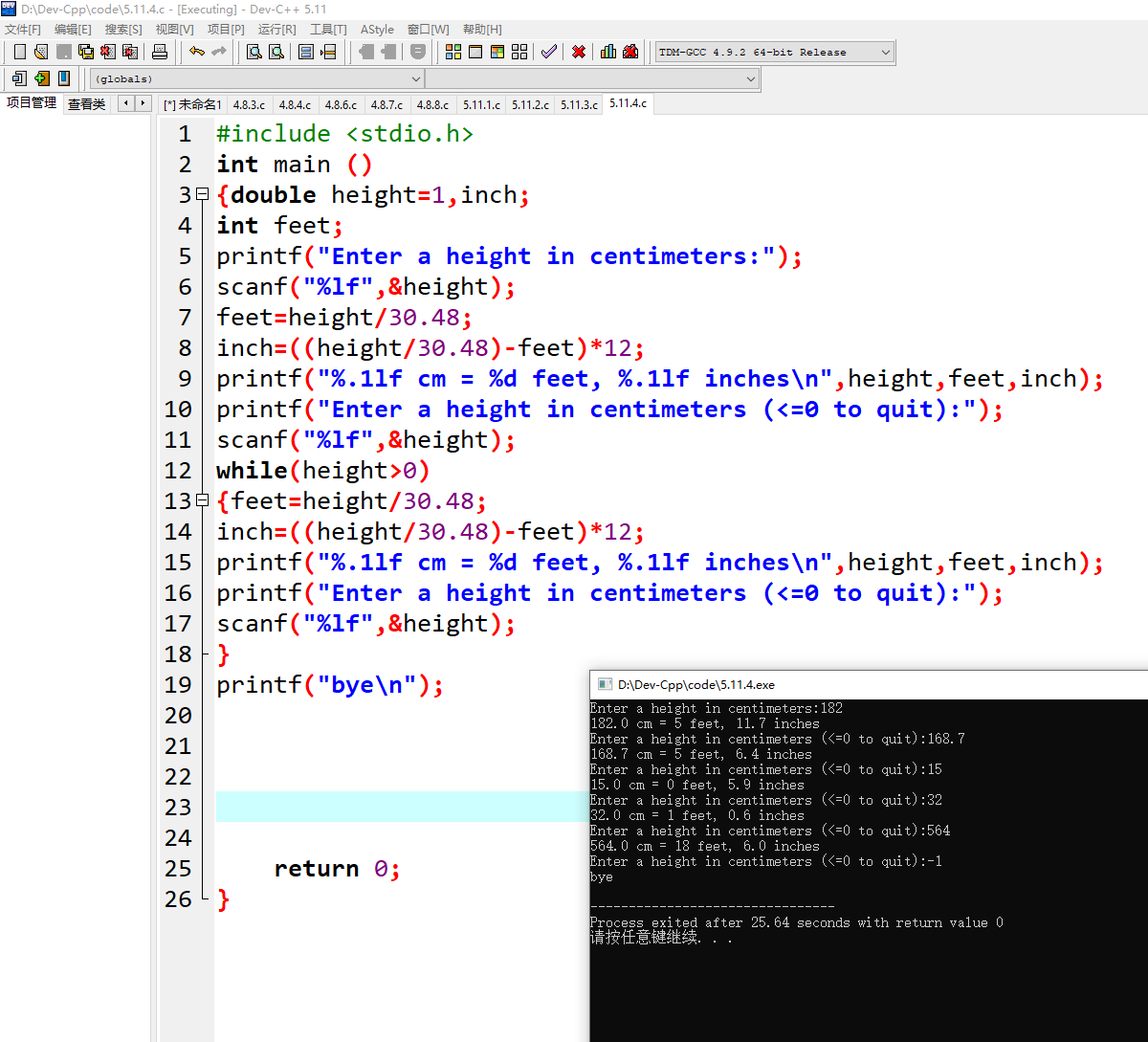Switch to the 项目管理 panel tab
Viewport: 1148px width, 1042px height.
click(x=32, y=102)
